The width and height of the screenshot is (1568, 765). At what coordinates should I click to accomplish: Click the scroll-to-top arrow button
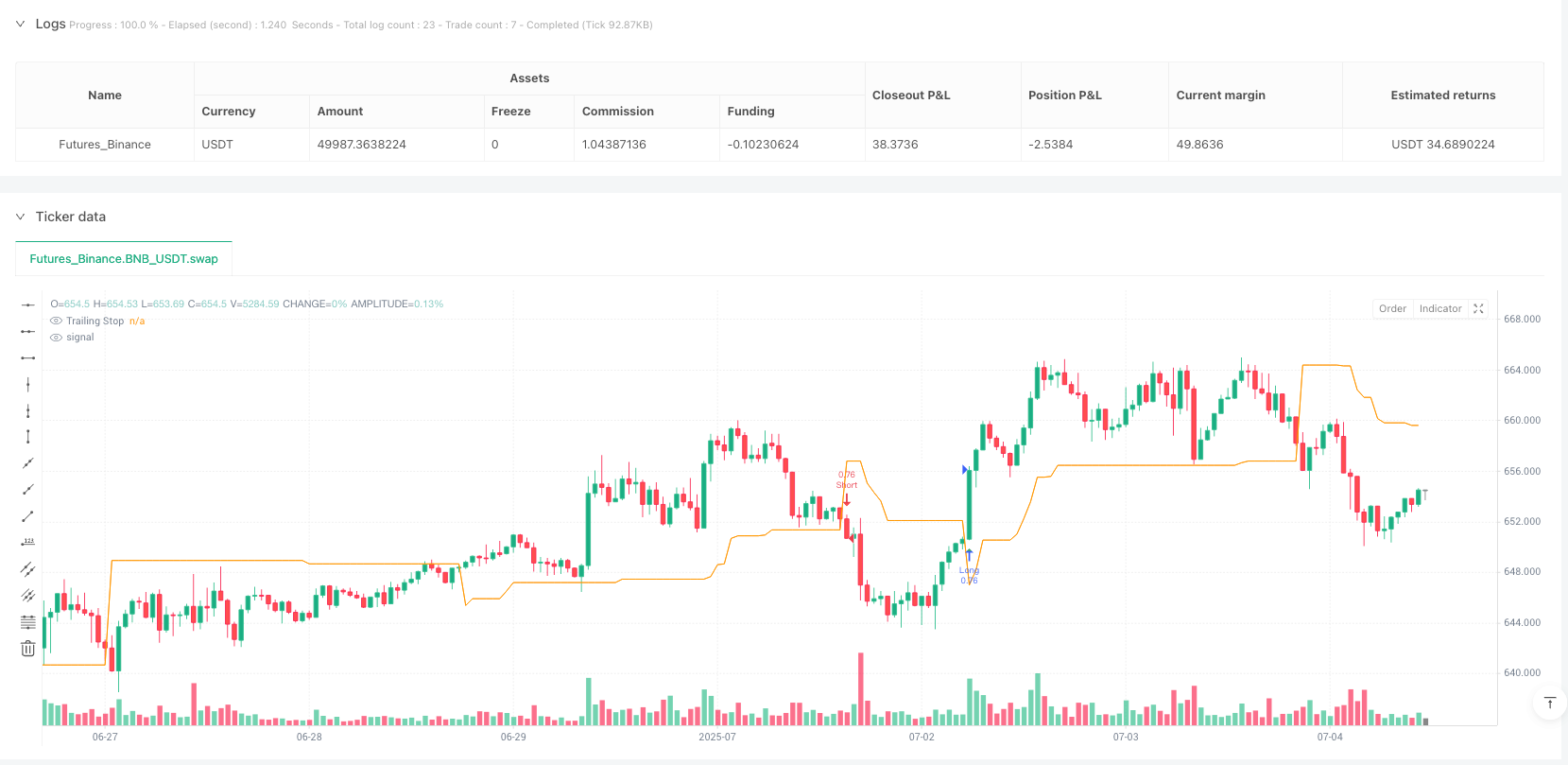(x=1550, y=703)
